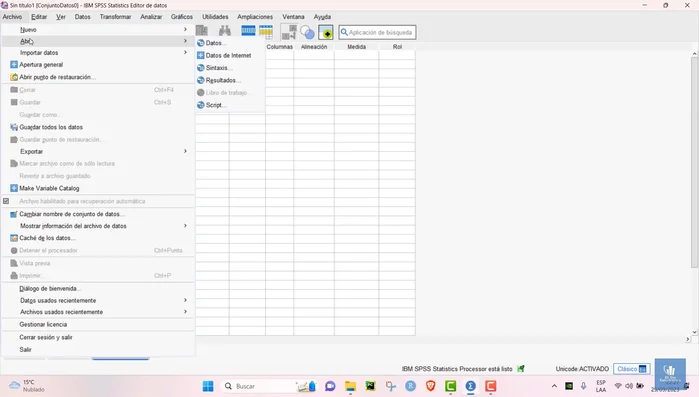
Task: Open the Transformar menu
Action: tap(115, 16)
